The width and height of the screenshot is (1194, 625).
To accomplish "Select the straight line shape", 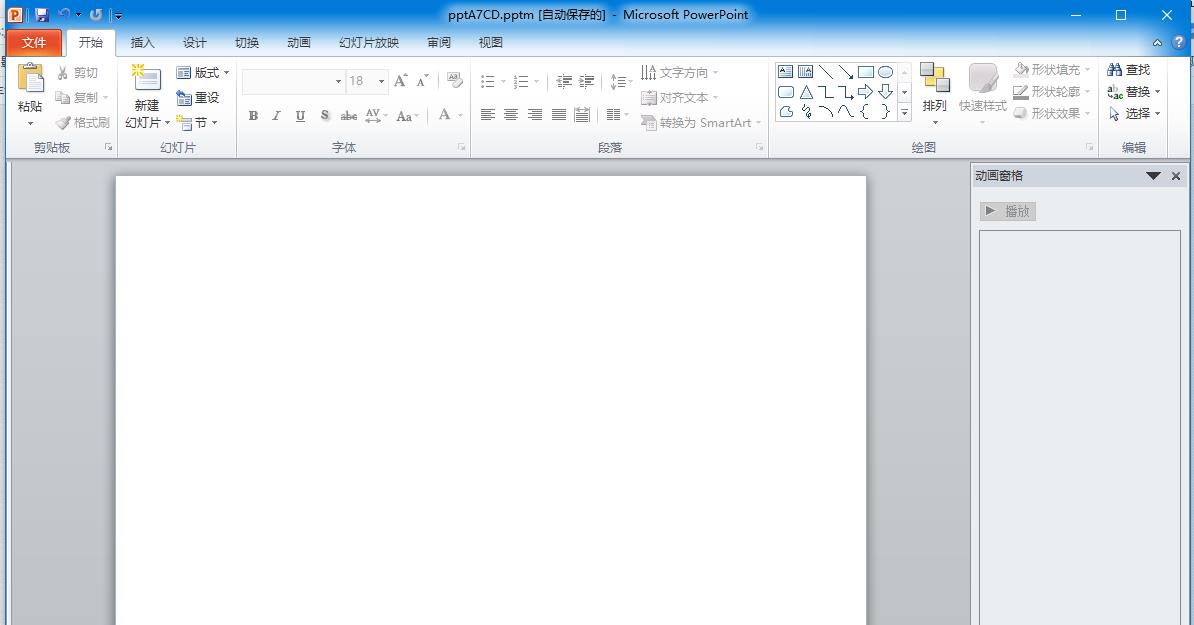I will tap(825, 72).
